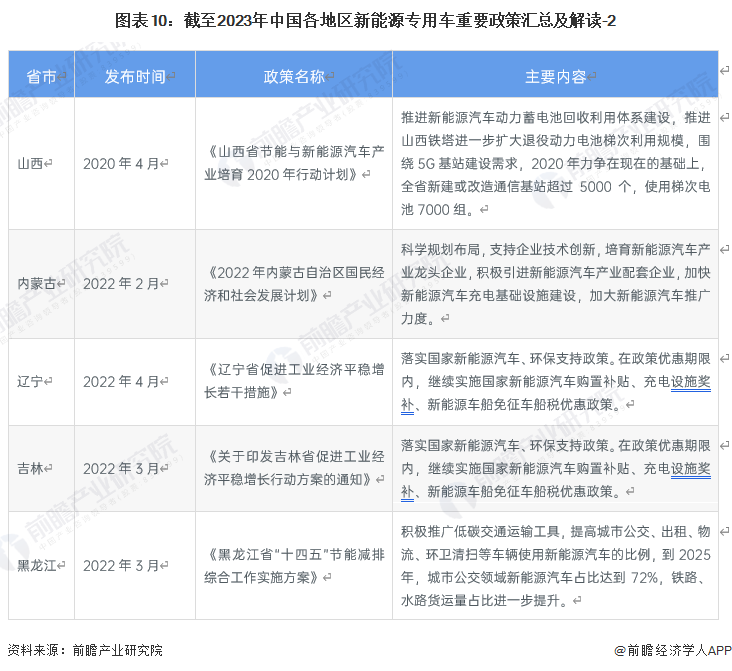This screenshot has height=671, width=732.
Task: Click the 黑龙江 province cell
Action: 37,565
